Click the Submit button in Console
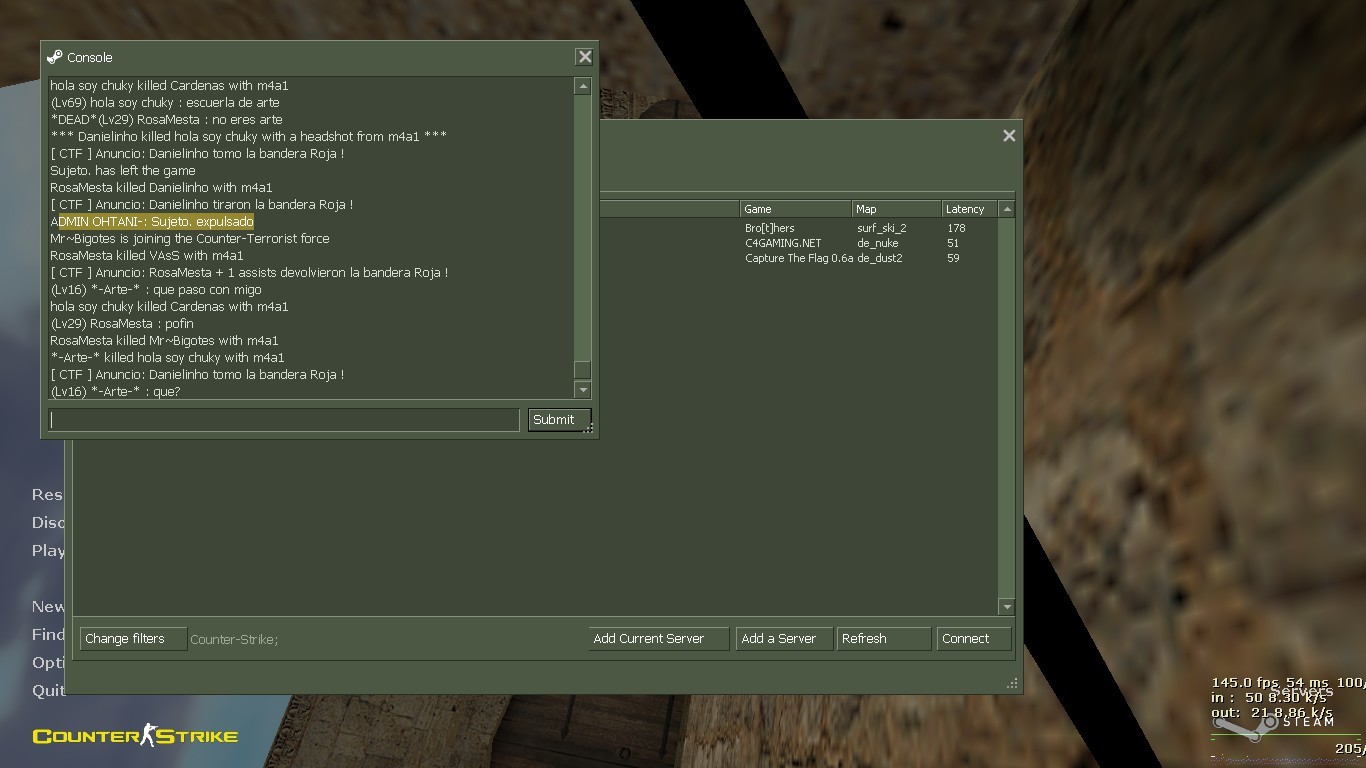The width and height of the screenshot is (1366, 768). [559, 420]
